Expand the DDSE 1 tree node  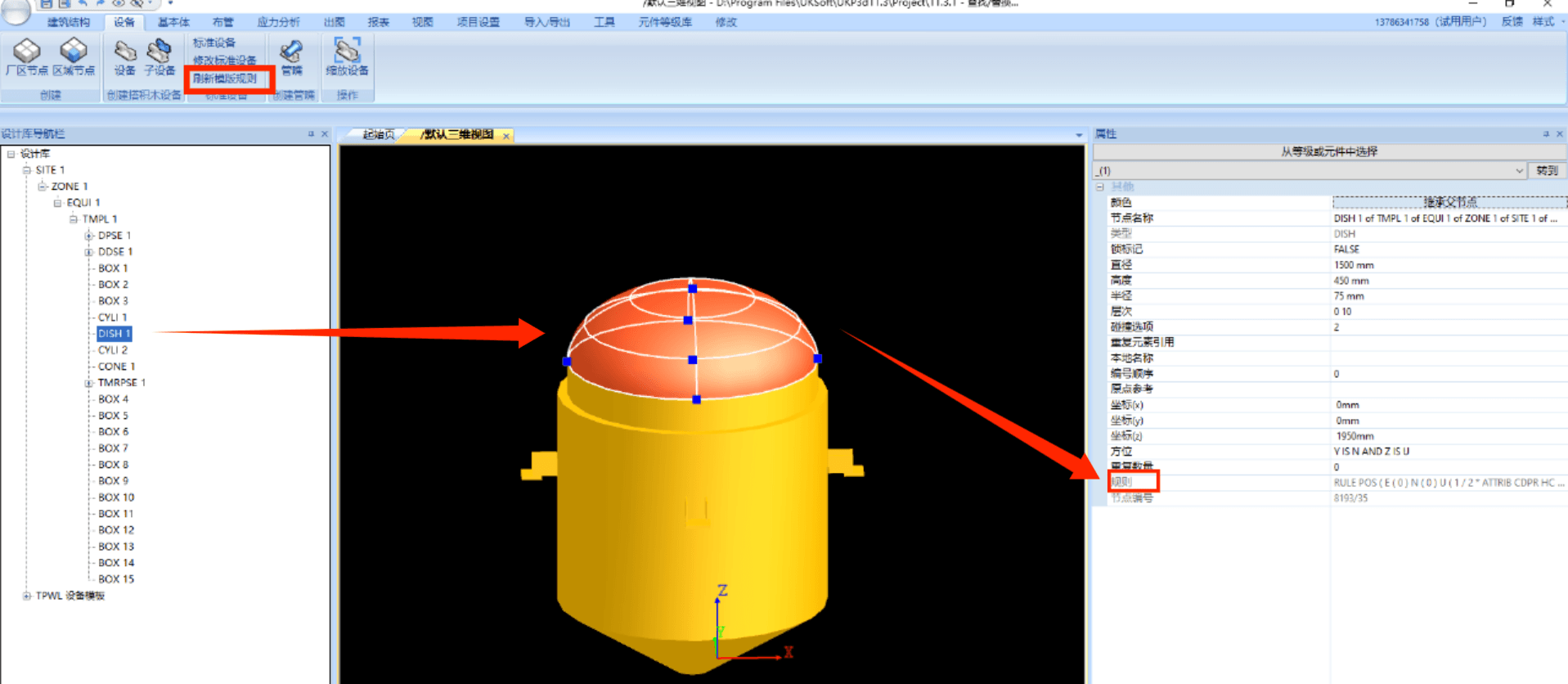(88, 252)
